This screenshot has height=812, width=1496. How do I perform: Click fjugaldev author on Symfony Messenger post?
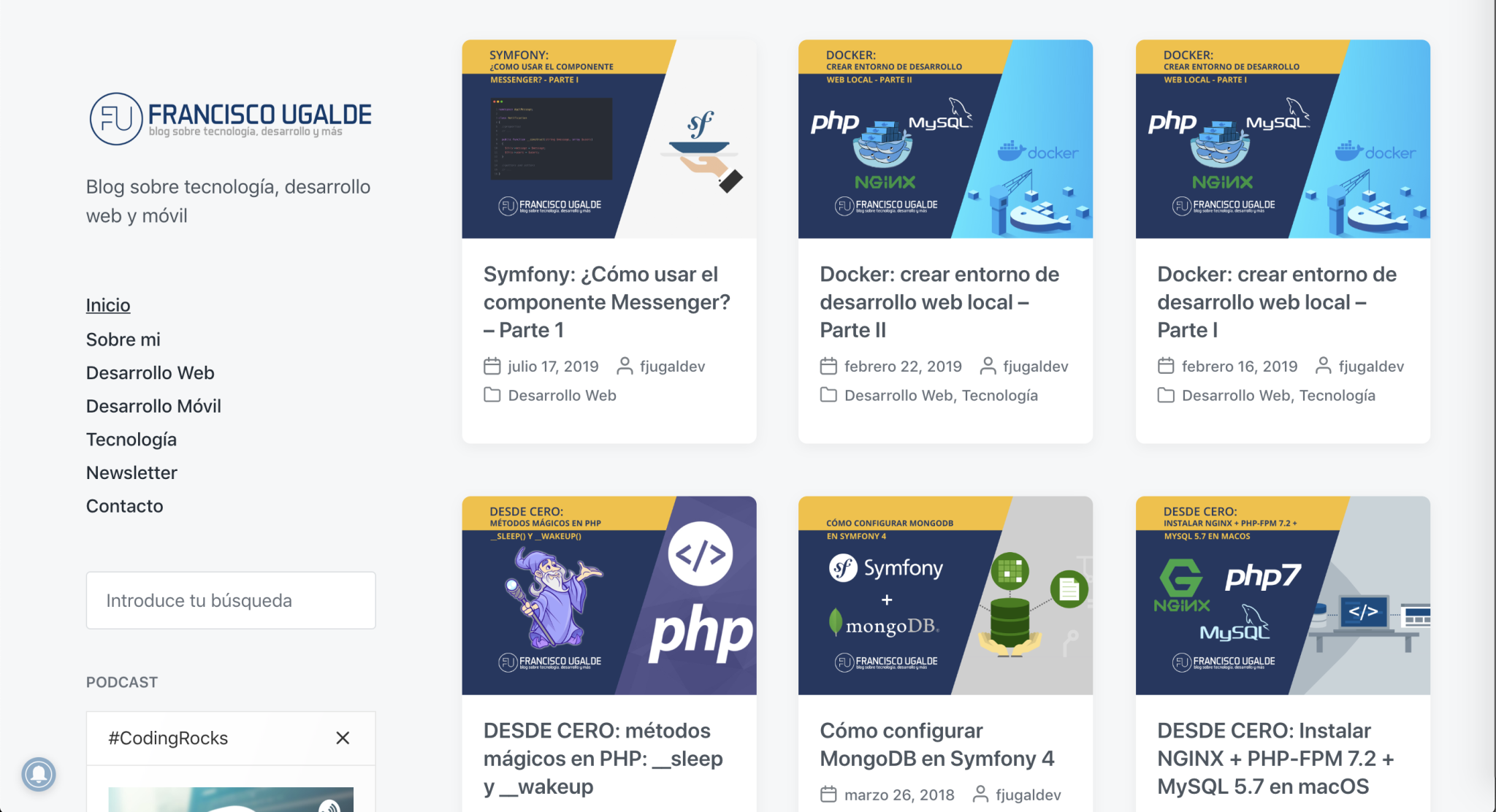coord(673,367)
